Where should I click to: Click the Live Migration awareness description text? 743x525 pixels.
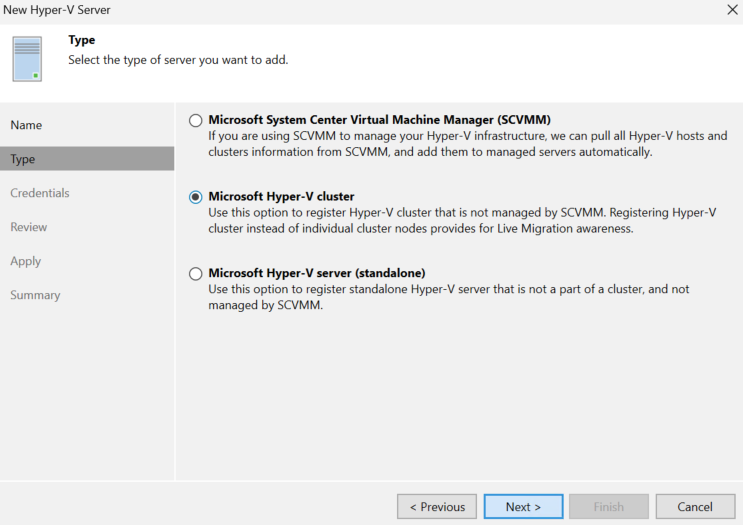pyautogui.click(x=462, y=221)
